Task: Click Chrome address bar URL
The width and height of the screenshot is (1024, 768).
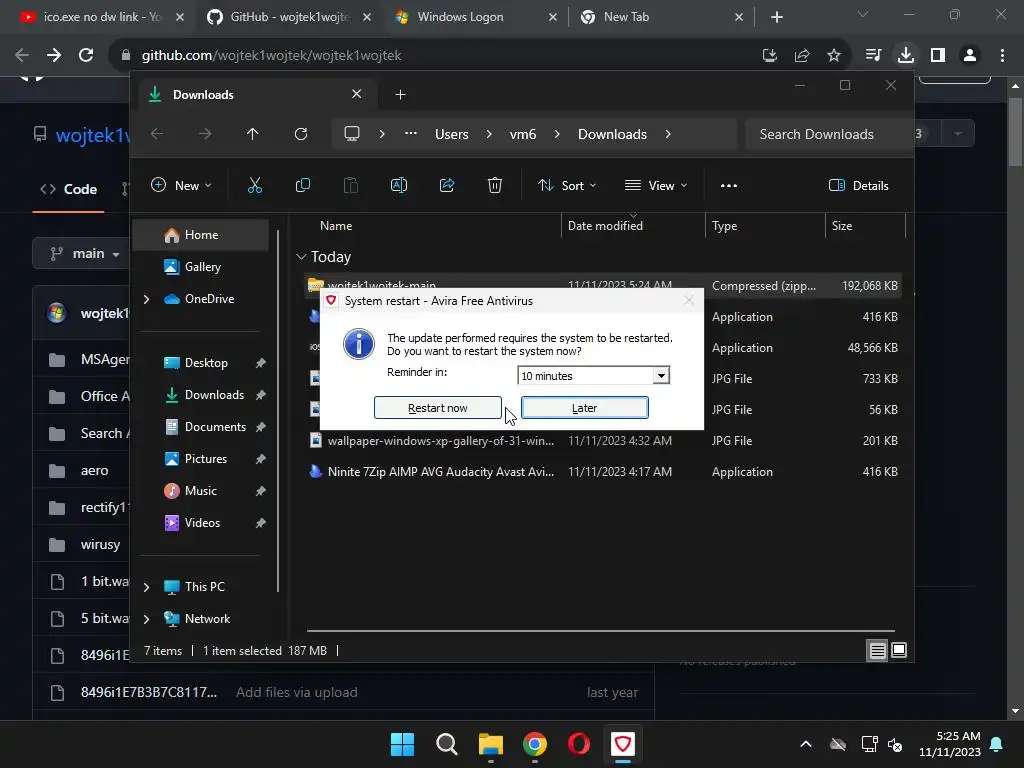Action: click(272, 56)
